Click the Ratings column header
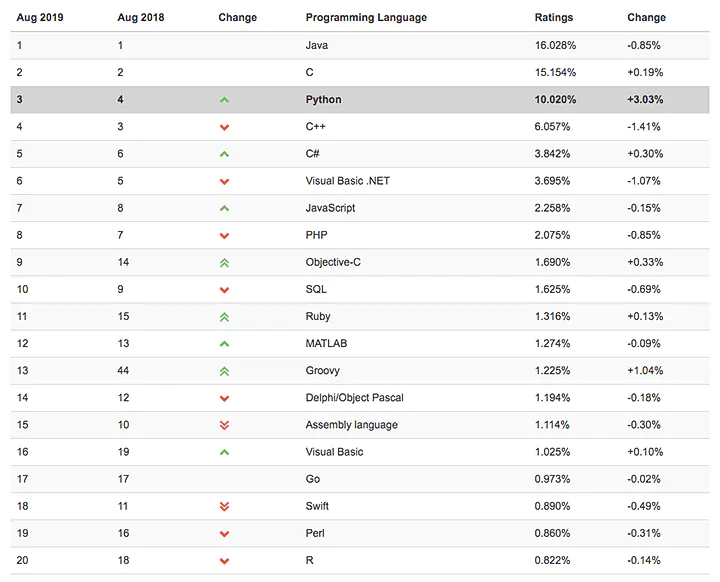 click(x=554, y=18)
